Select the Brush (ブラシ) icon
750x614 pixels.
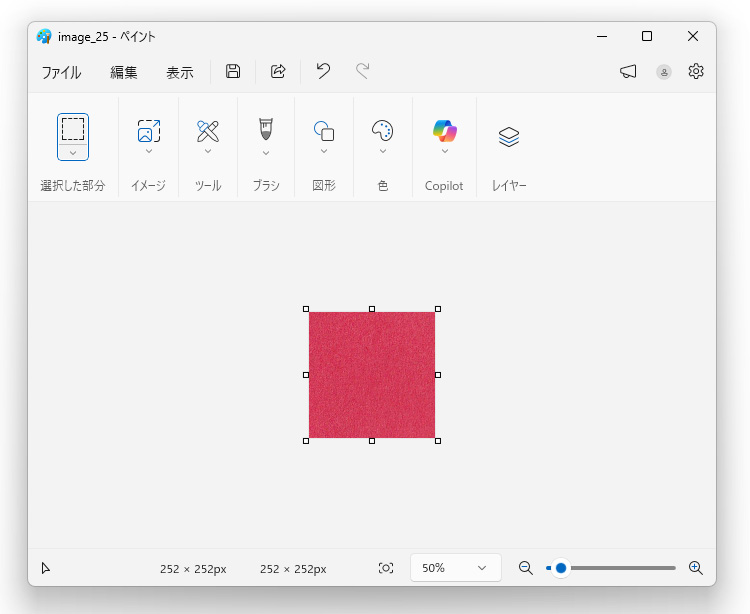click(266, 129)
